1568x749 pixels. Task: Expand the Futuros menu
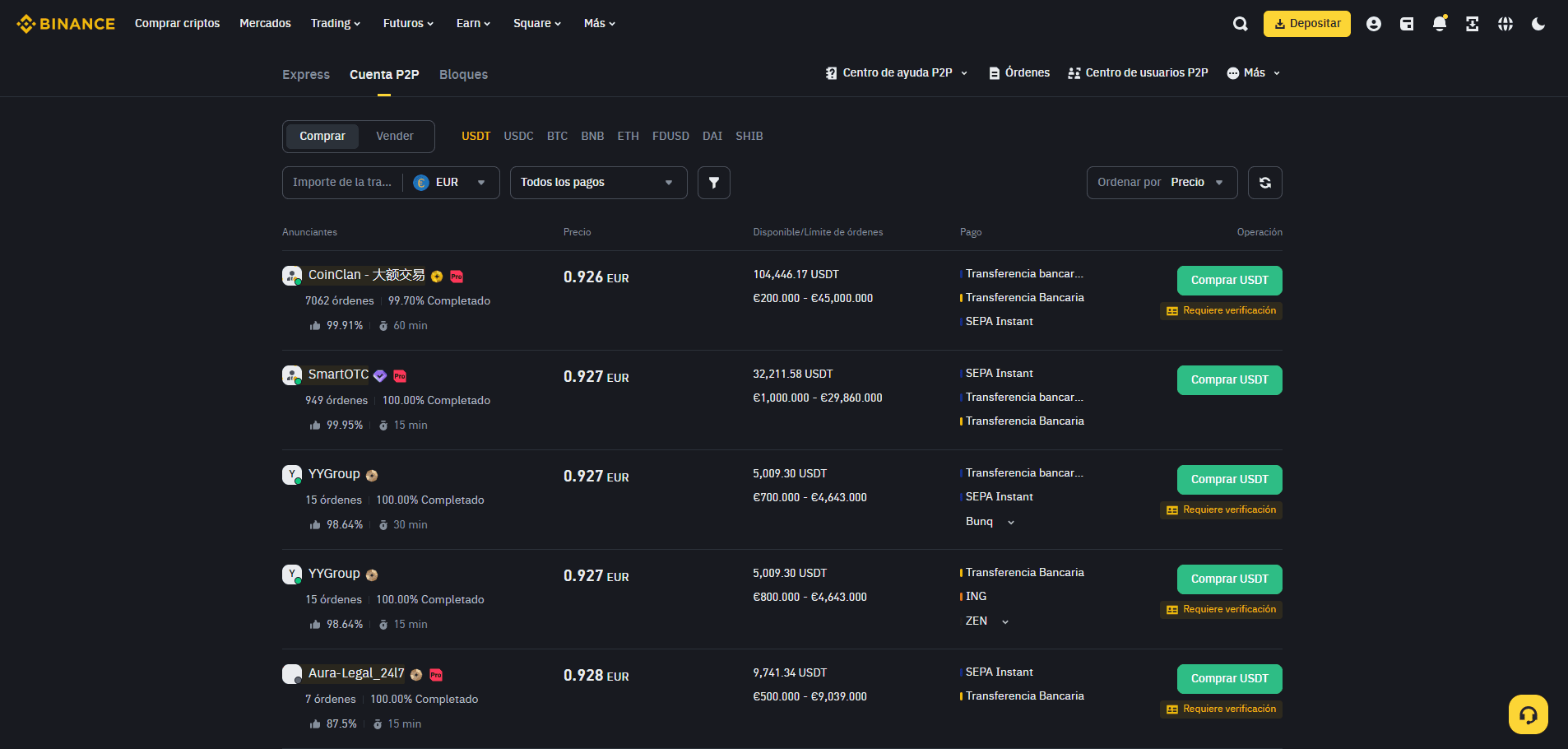[x=408, y=24]
